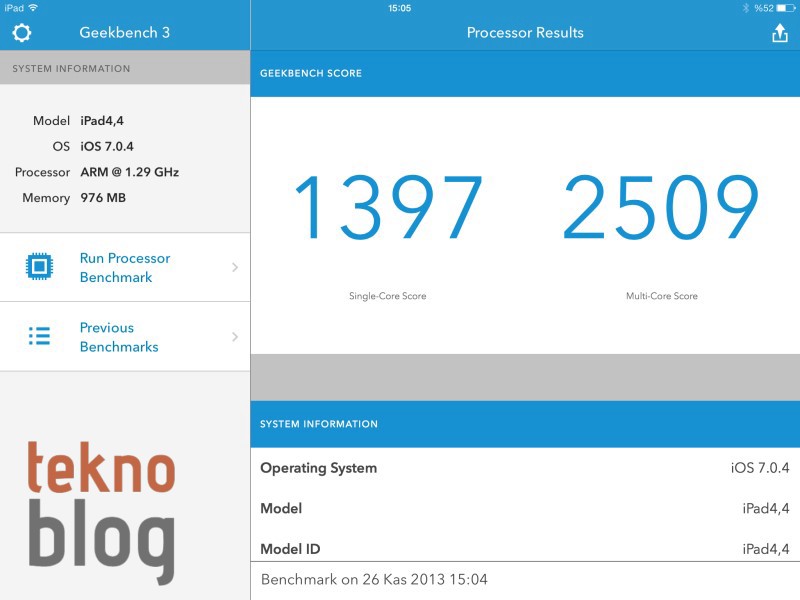The height and width of the screenshot is (600, 800).
Task: Tap the Geekbench 3 title
Action: click(x=124, y=33)
